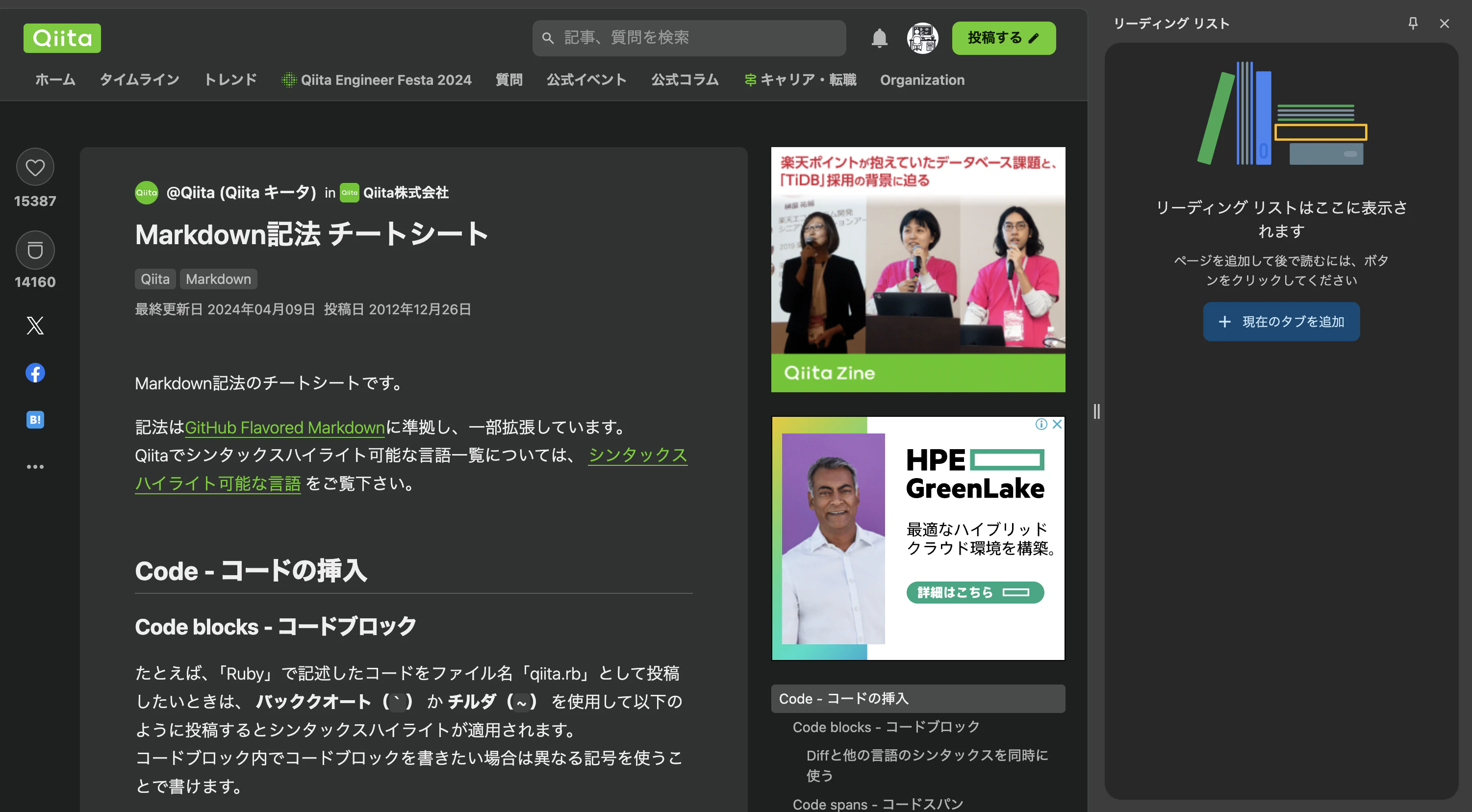1472x812 pixels.
Task: Click the search magnifier icon
Action: [548, 38]
